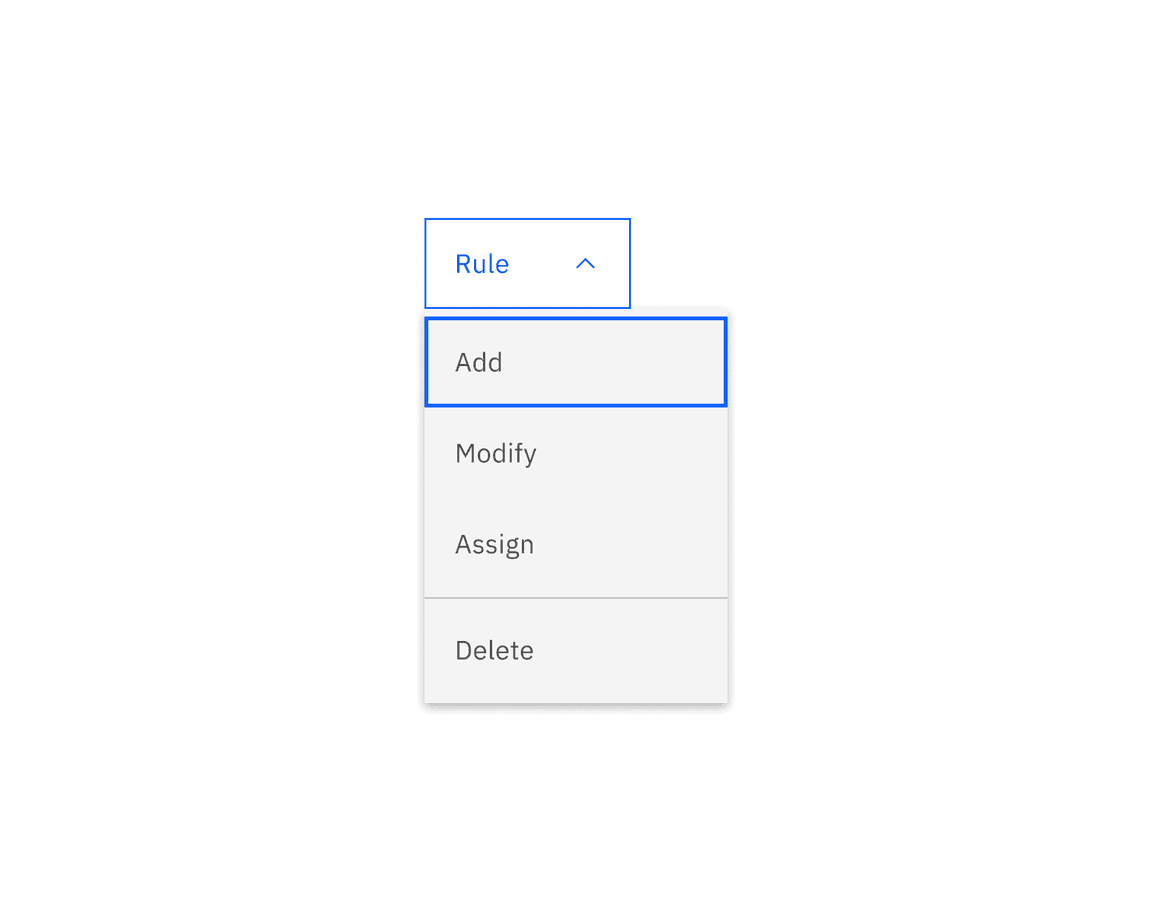
Task: Close the open dropdown using the Rule trigger
Action: [527, 263]
